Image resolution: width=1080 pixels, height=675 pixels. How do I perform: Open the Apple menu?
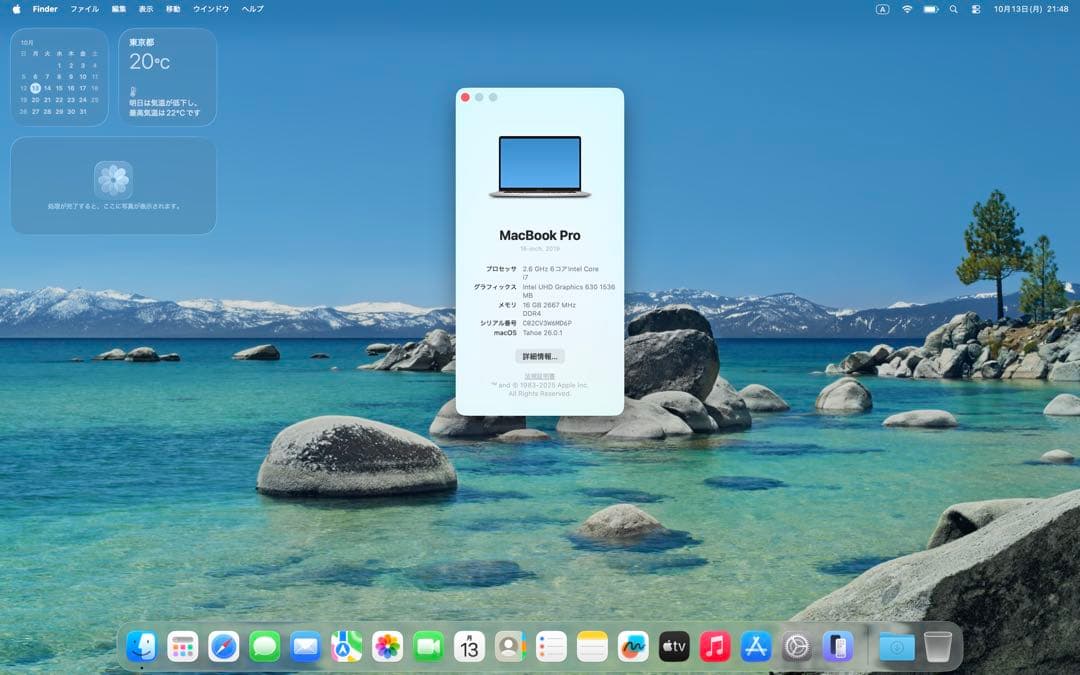click(x=14, y=9)
